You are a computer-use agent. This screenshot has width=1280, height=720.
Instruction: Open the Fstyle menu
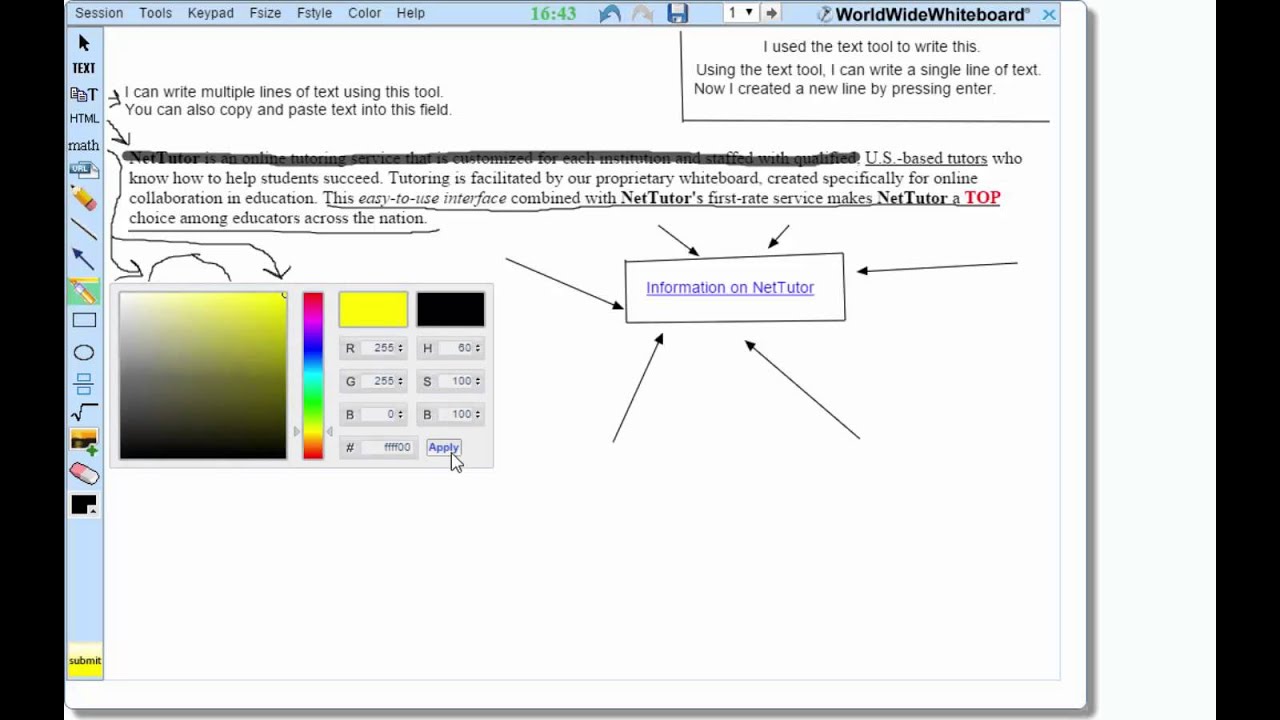(314, 13)
